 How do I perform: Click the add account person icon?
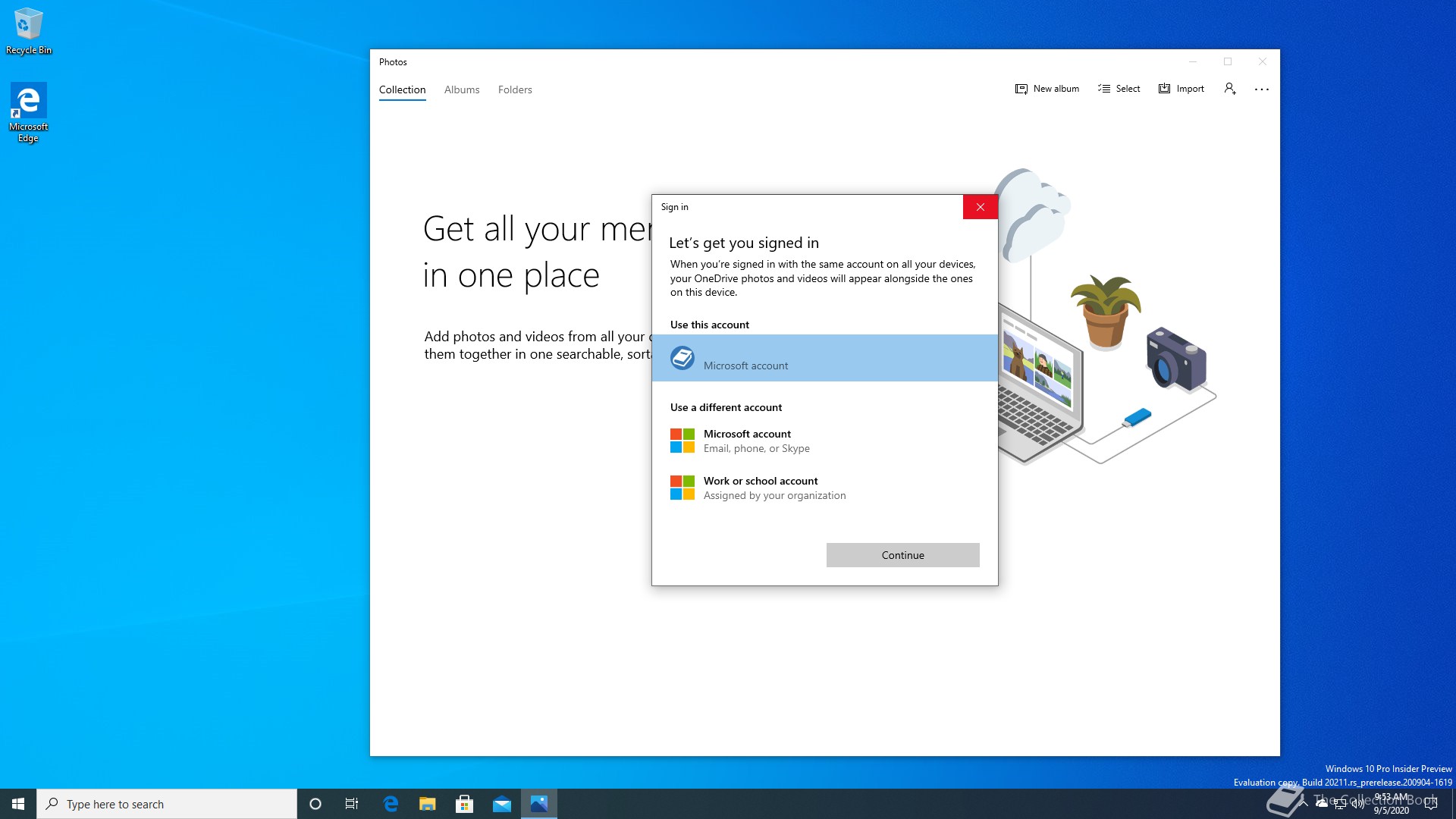(1230, 89)
